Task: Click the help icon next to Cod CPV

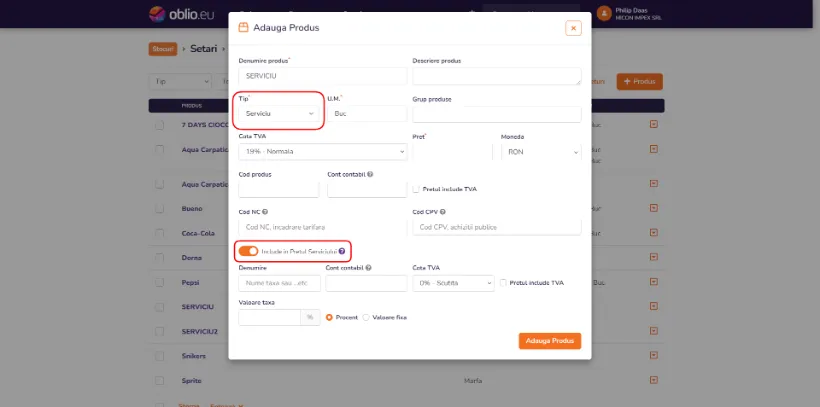Action: [x=442, y=212]
